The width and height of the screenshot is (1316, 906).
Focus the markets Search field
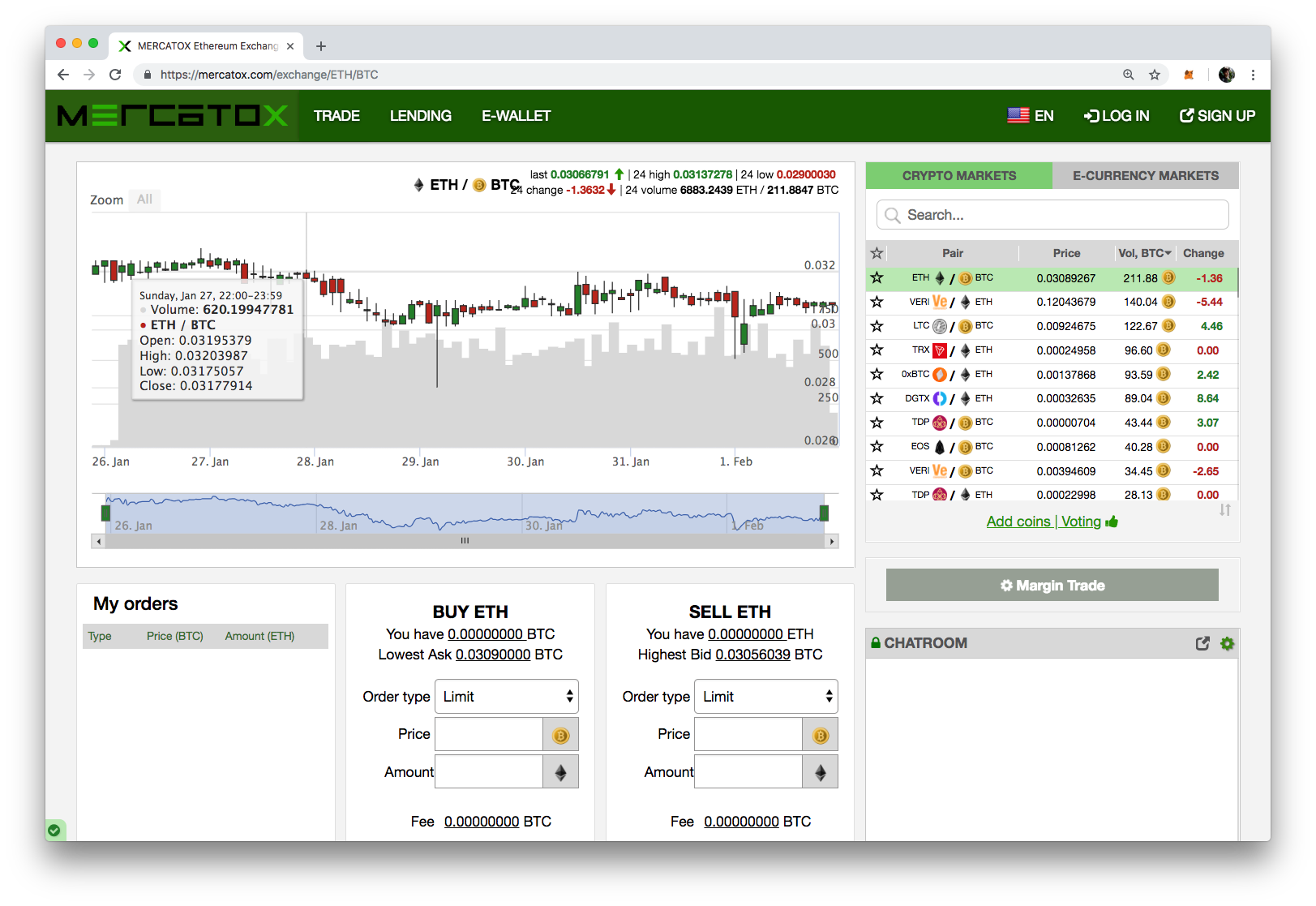[x=1052, y=215]
